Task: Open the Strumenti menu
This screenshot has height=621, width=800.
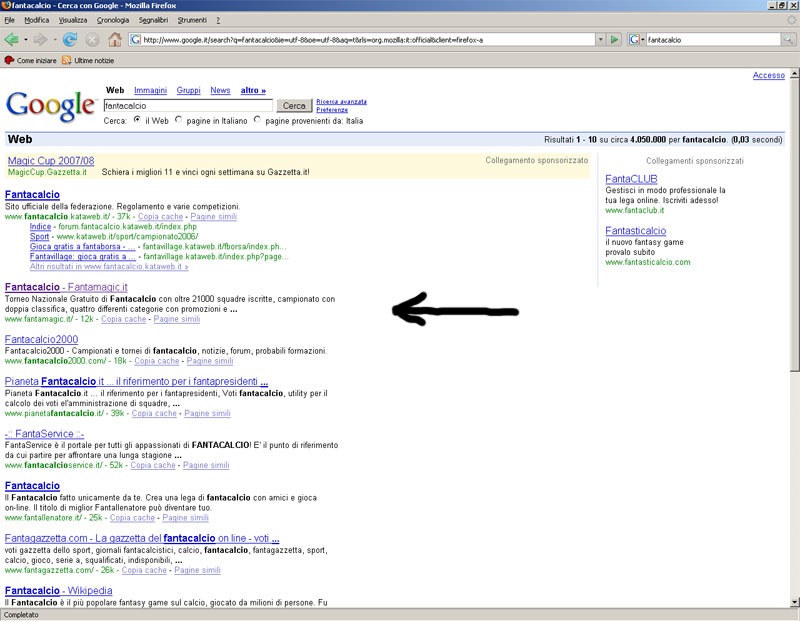Action: click(192, 20)
